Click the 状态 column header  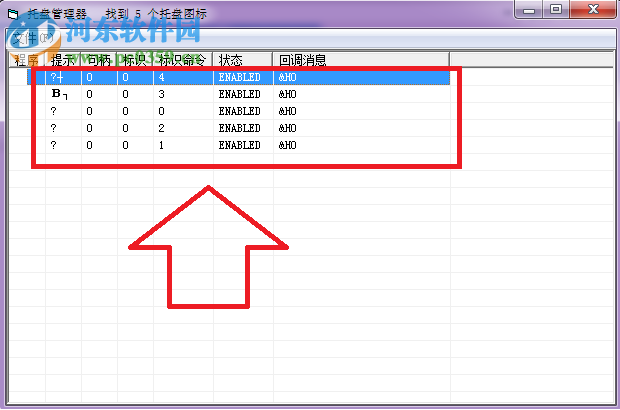click(x=243, y=60)
